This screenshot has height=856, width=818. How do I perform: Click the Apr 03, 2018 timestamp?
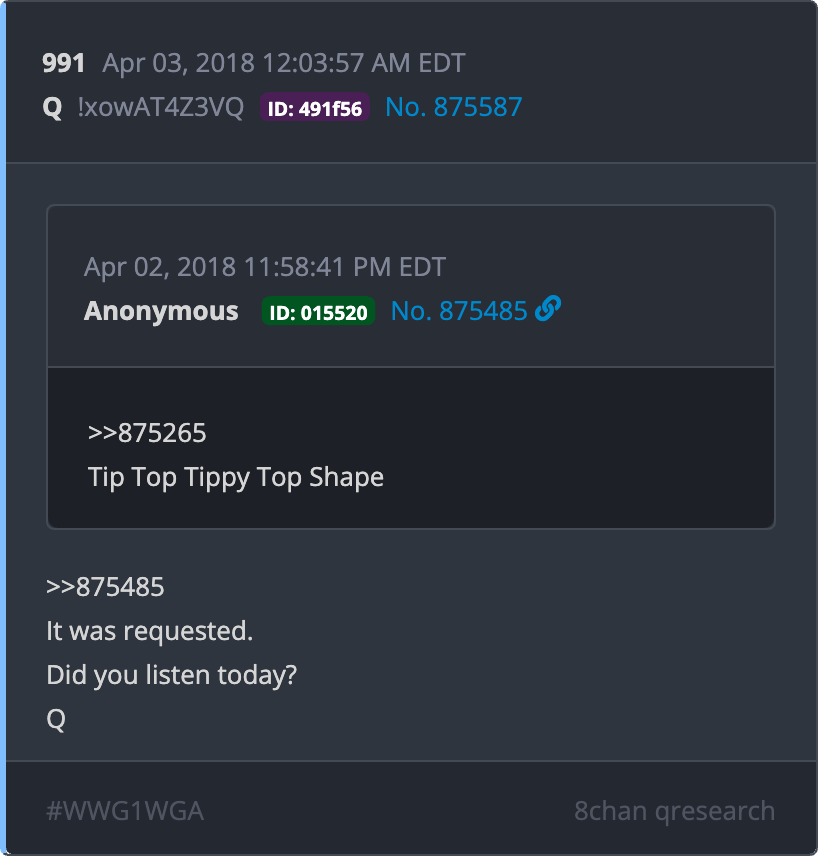(284, 63)
